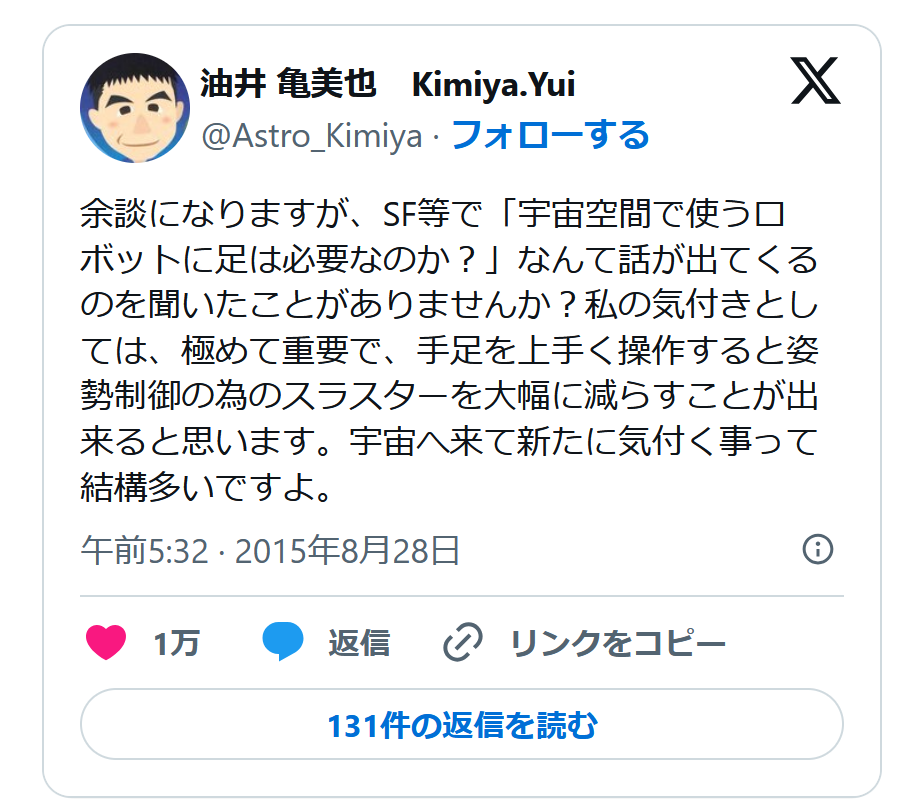Click the chain link copy icon

[463, 641]
